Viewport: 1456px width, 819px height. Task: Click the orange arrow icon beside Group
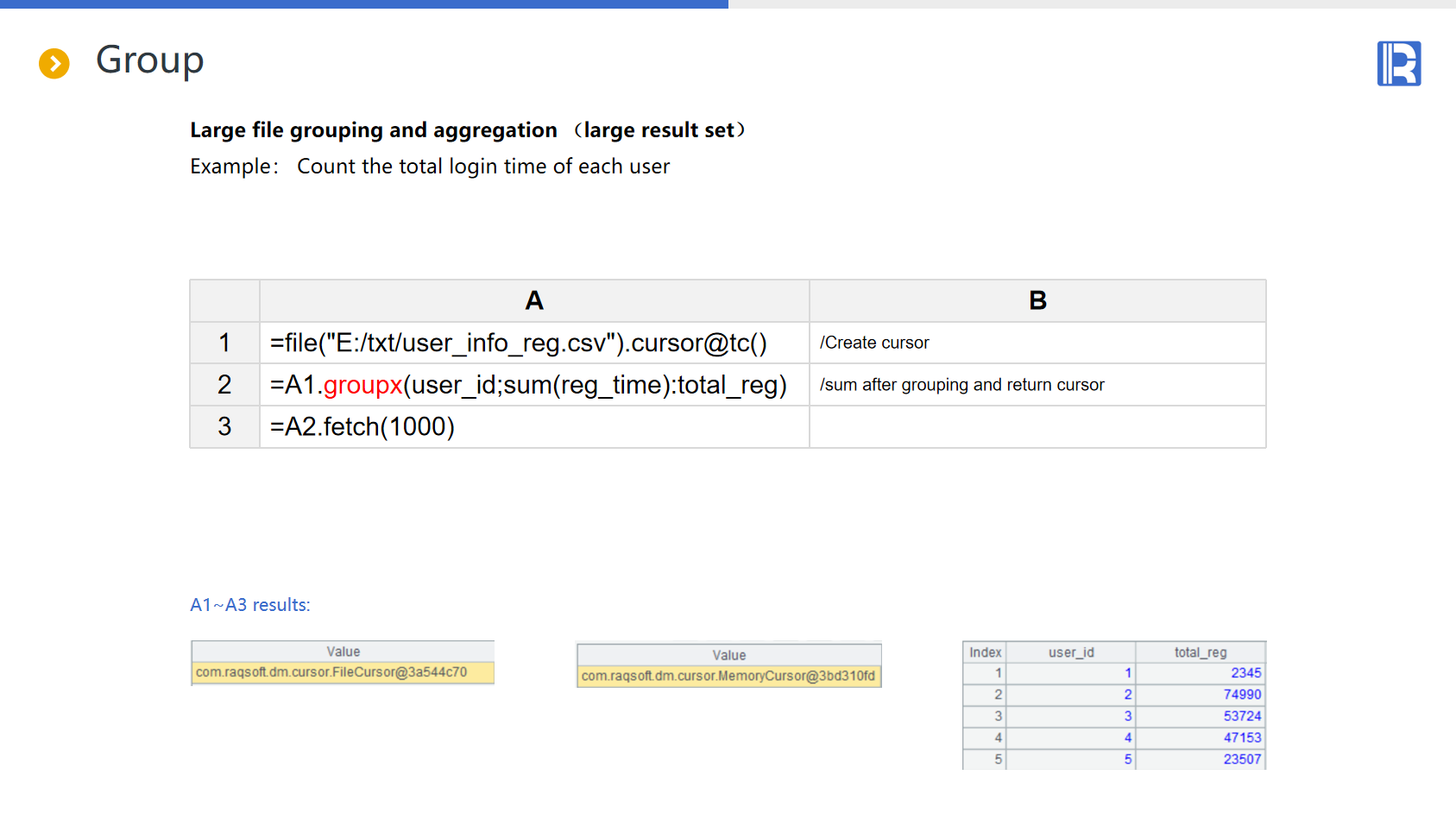pos(54,63)
